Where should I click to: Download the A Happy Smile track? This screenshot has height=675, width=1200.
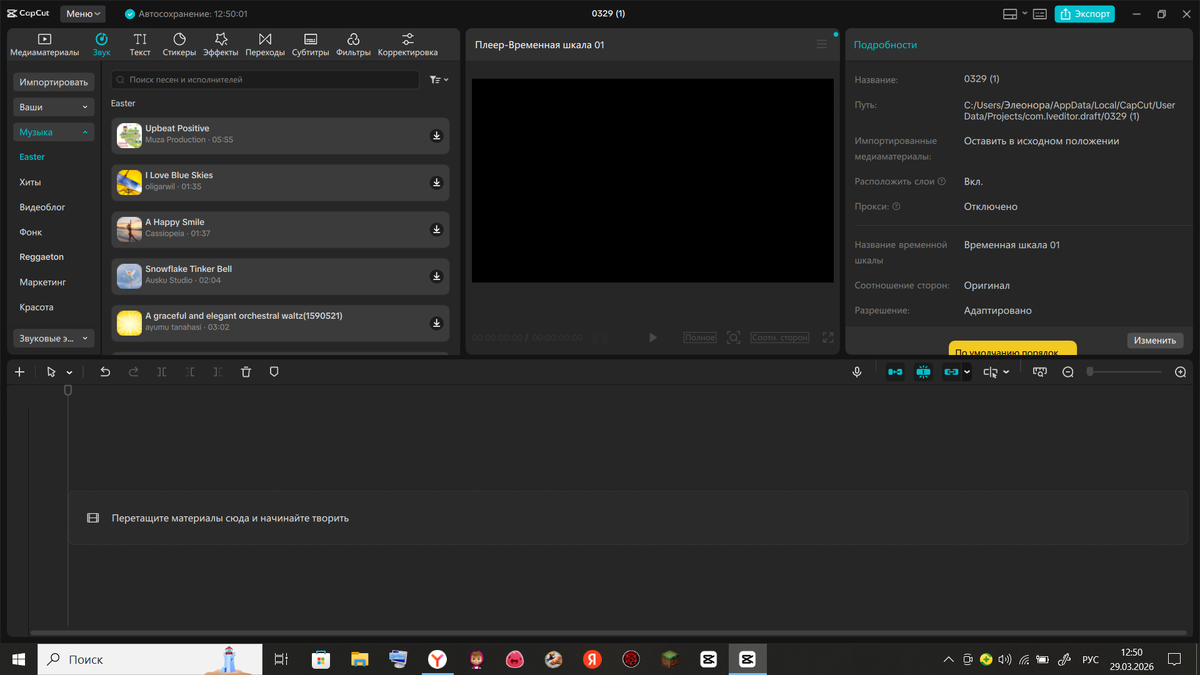[436, 229]
